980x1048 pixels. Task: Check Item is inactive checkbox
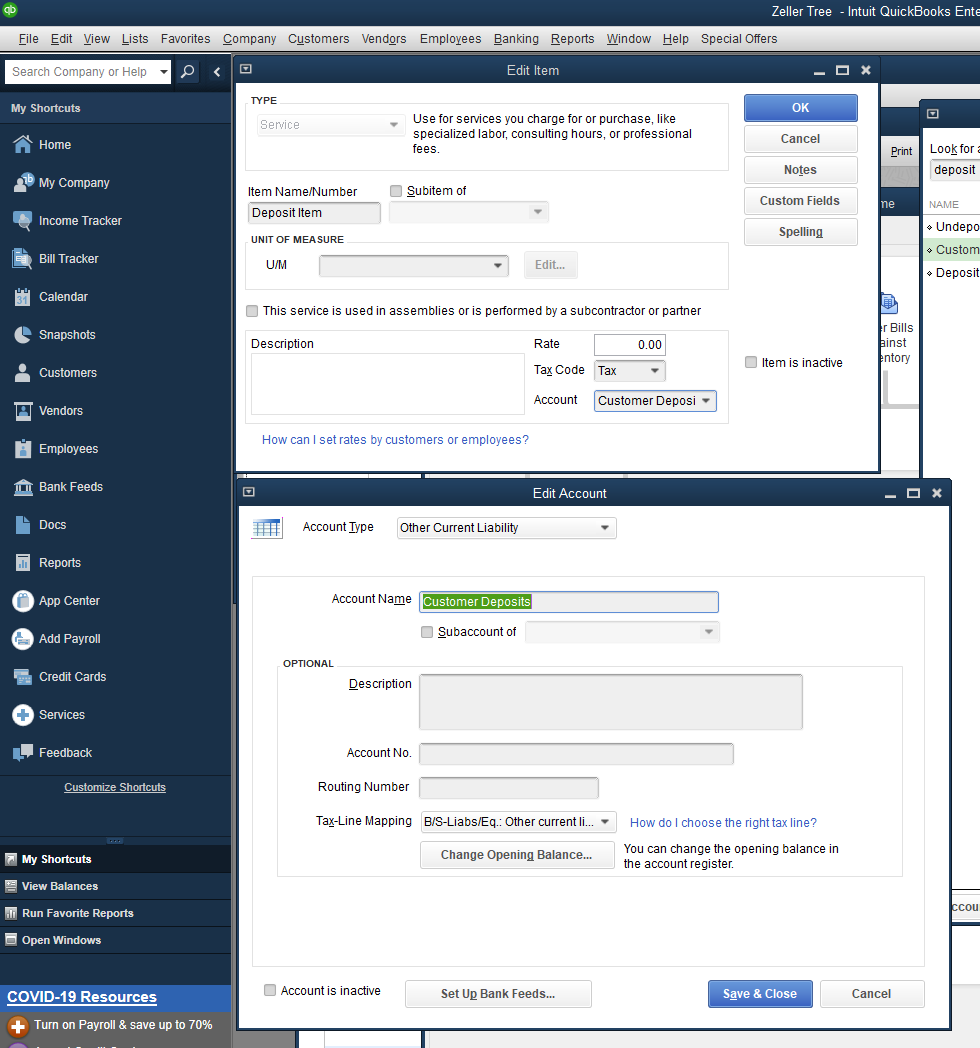tap(751, 362)
